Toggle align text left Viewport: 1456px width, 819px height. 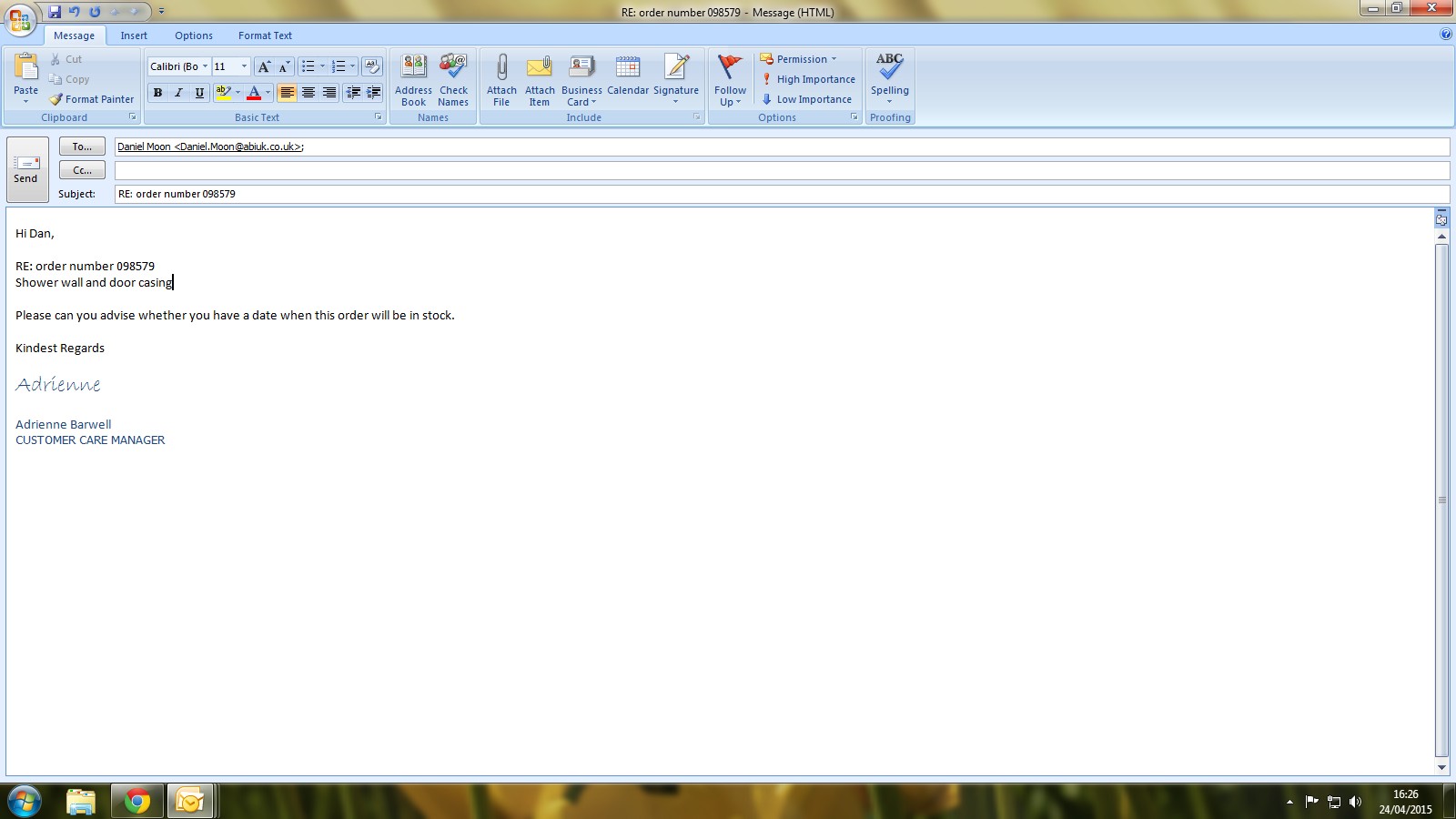pos(287,93)
